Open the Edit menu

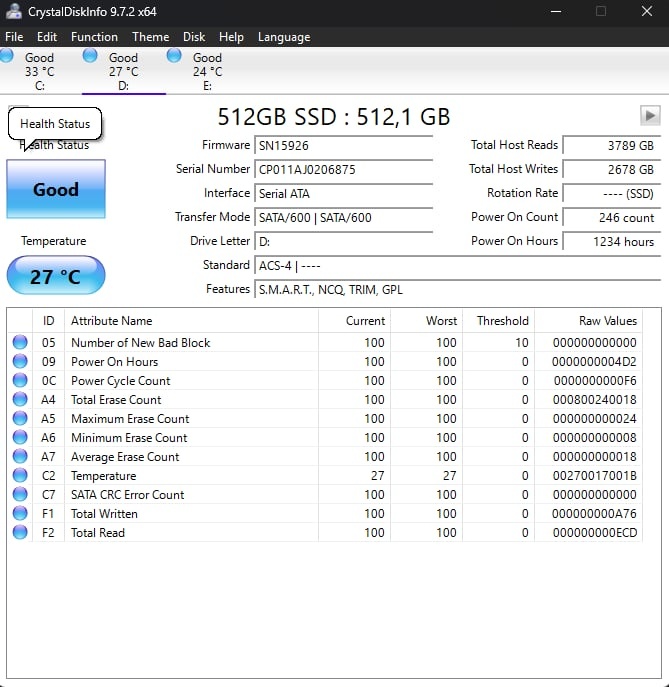[x=46, y=37]
